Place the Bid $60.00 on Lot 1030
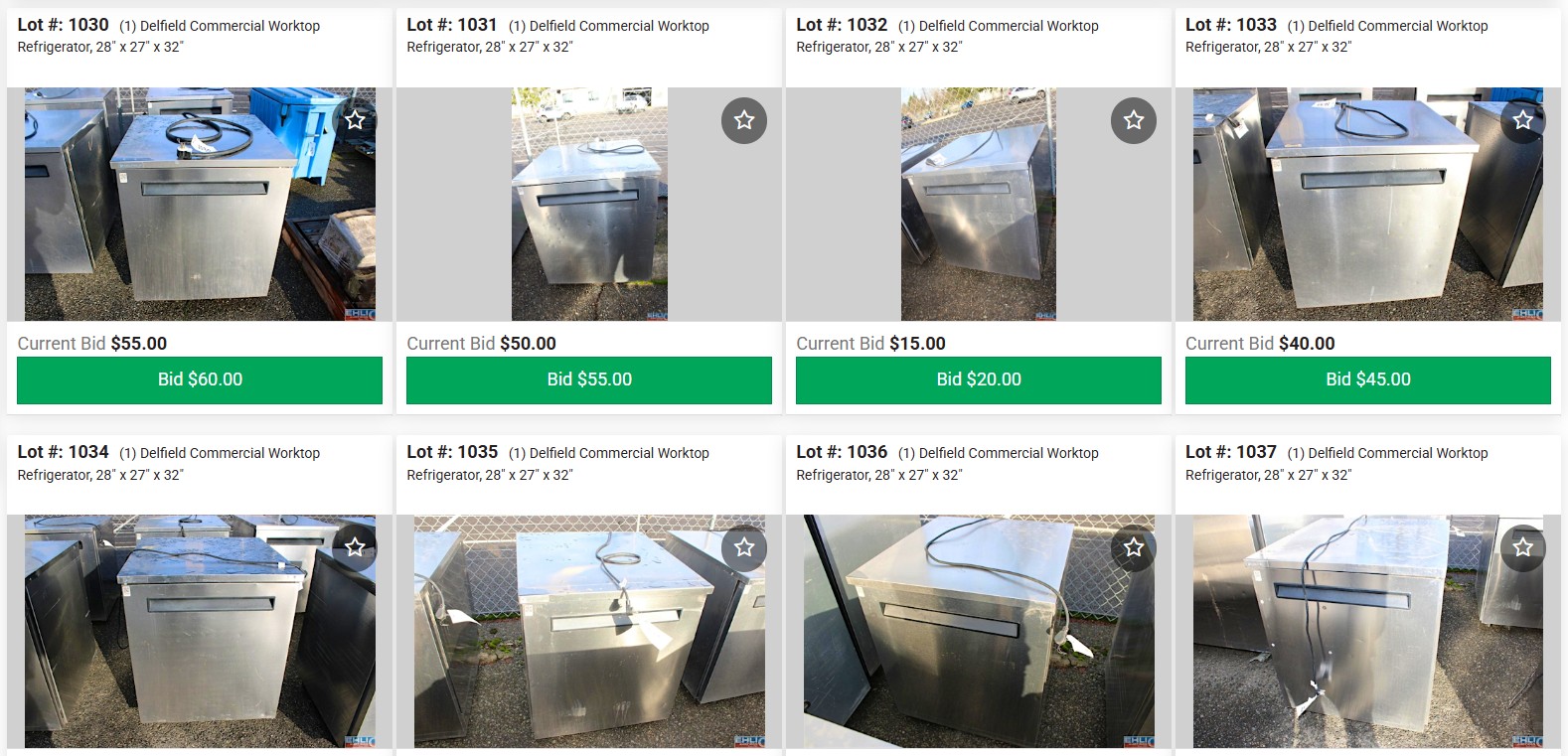The image size is (1568, 756). tap(200, 379)
